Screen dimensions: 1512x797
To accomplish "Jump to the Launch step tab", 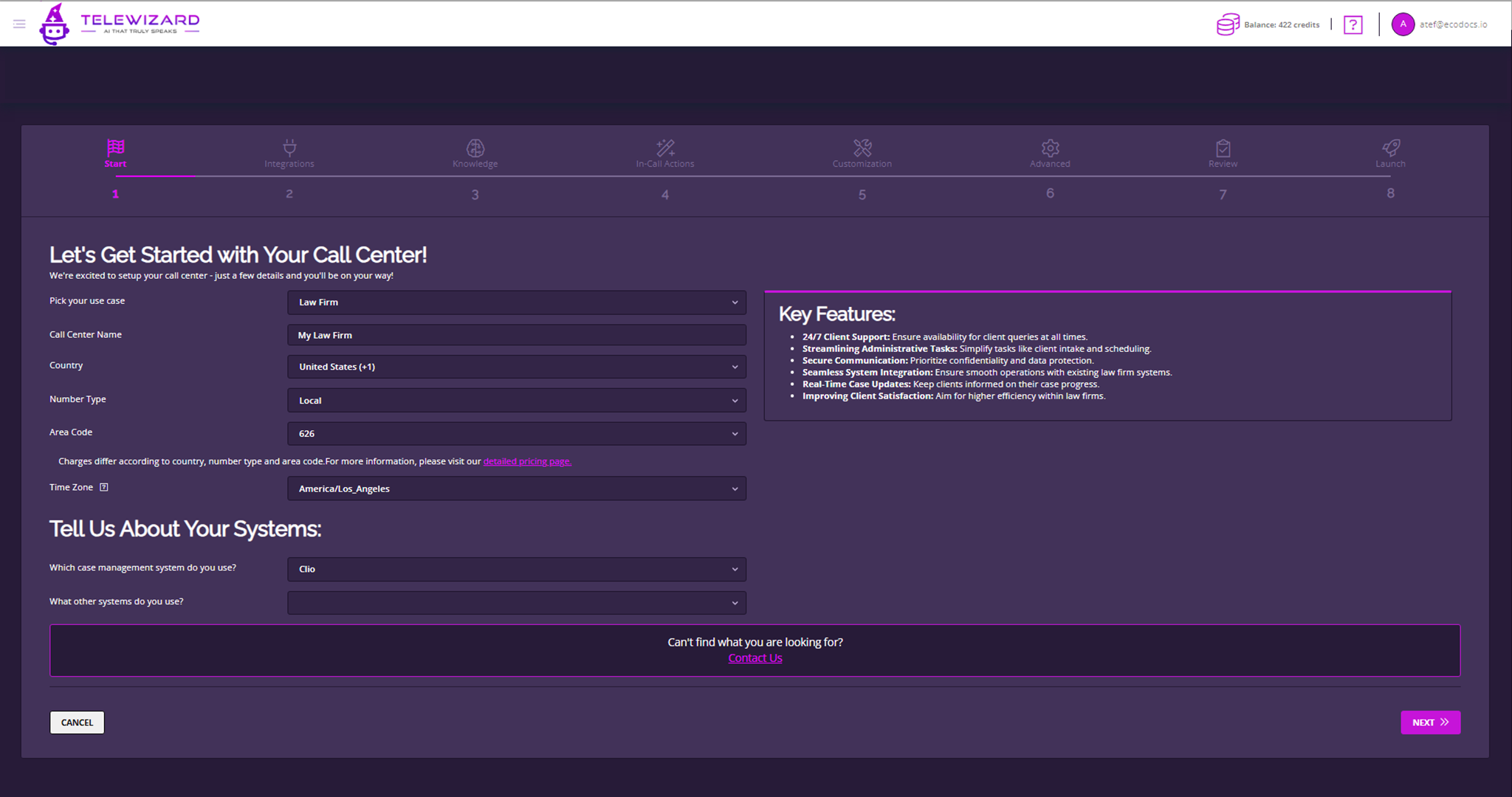I will click(x=1390, y=153).
